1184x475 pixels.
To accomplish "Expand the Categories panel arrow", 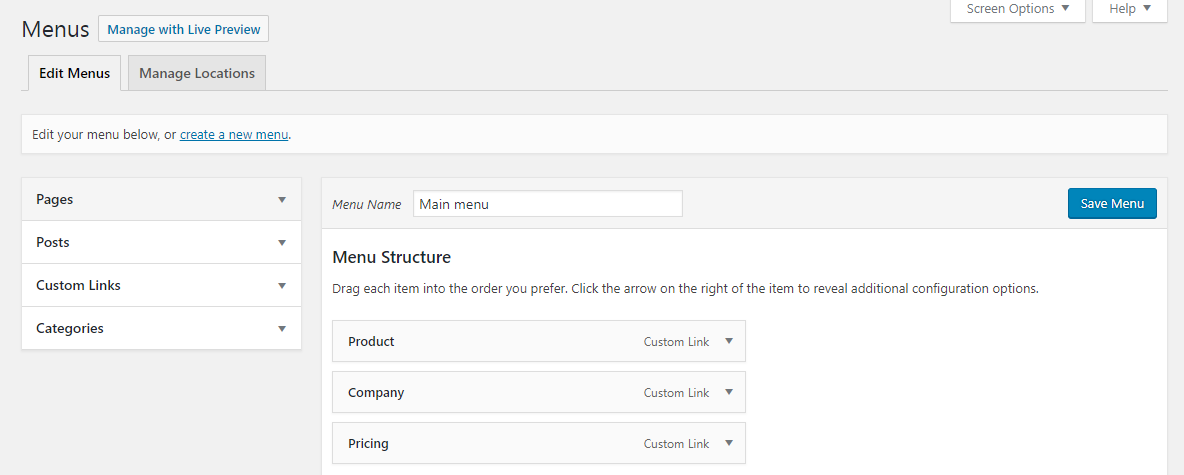I will coord(282,329).
